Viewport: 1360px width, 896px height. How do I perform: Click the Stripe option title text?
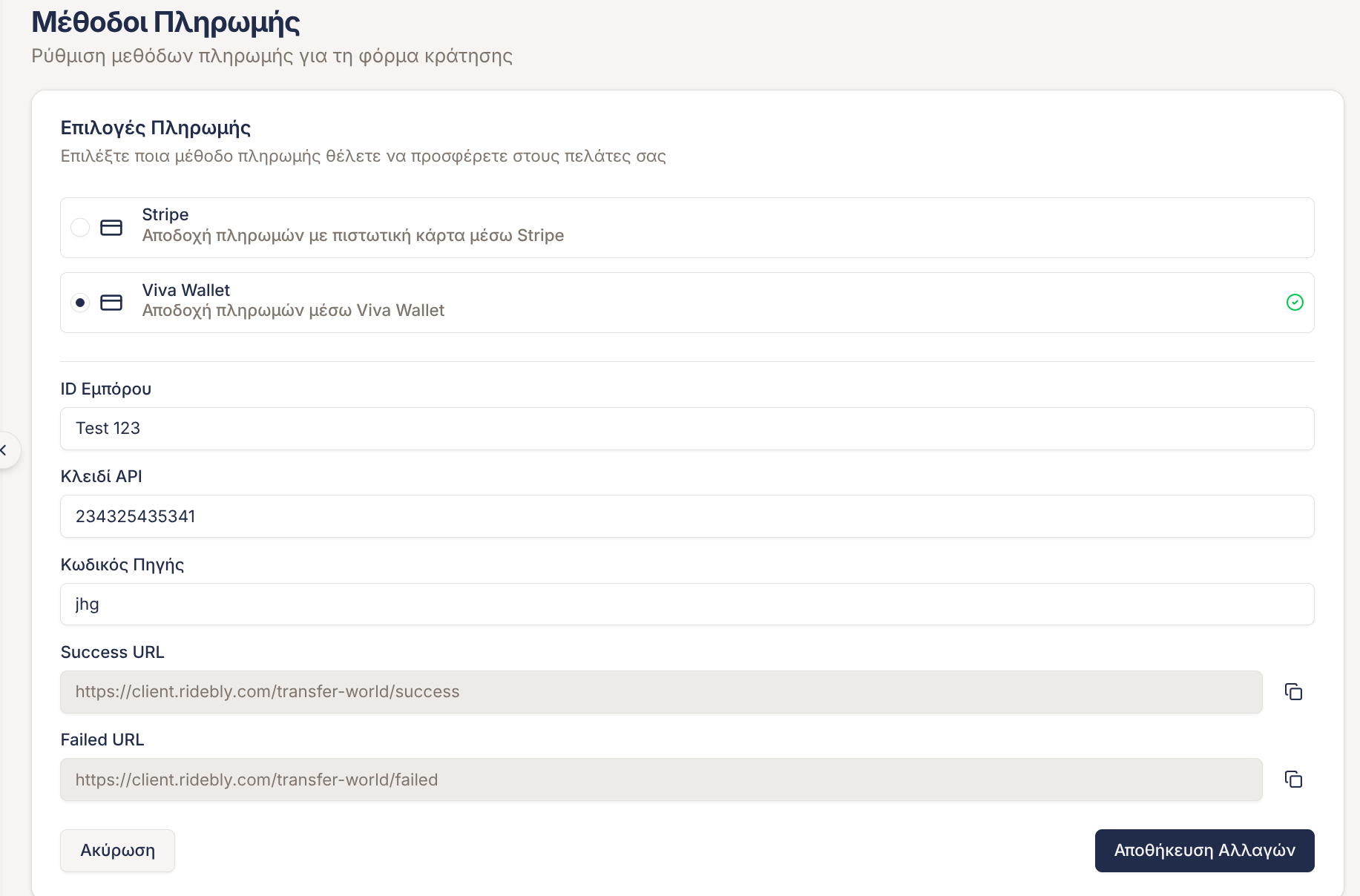[165, 214]
